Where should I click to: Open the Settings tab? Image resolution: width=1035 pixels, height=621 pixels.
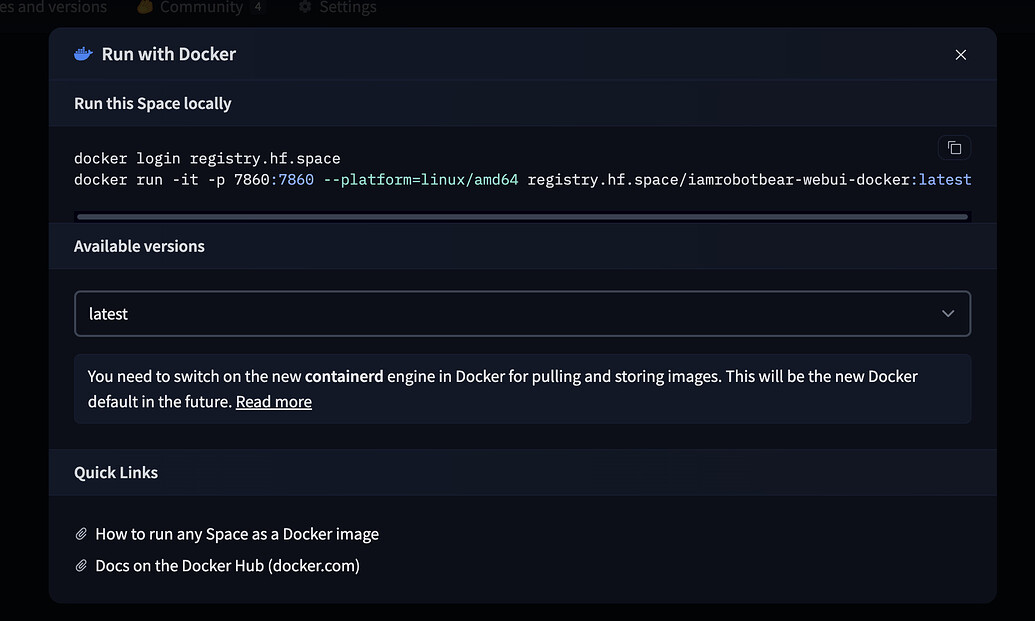pos(347,7)
